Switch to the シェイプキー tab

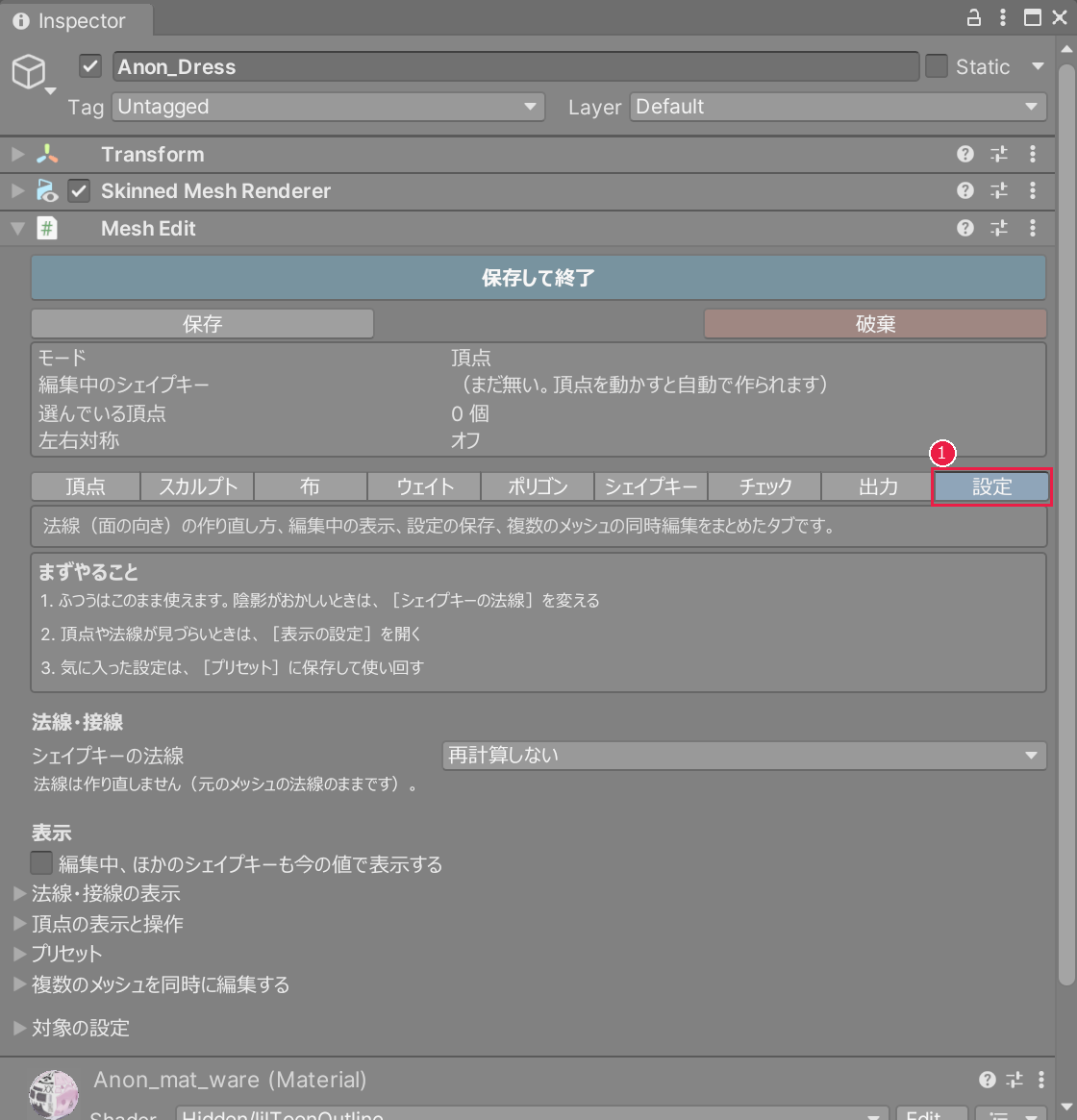tap(651, 486)
